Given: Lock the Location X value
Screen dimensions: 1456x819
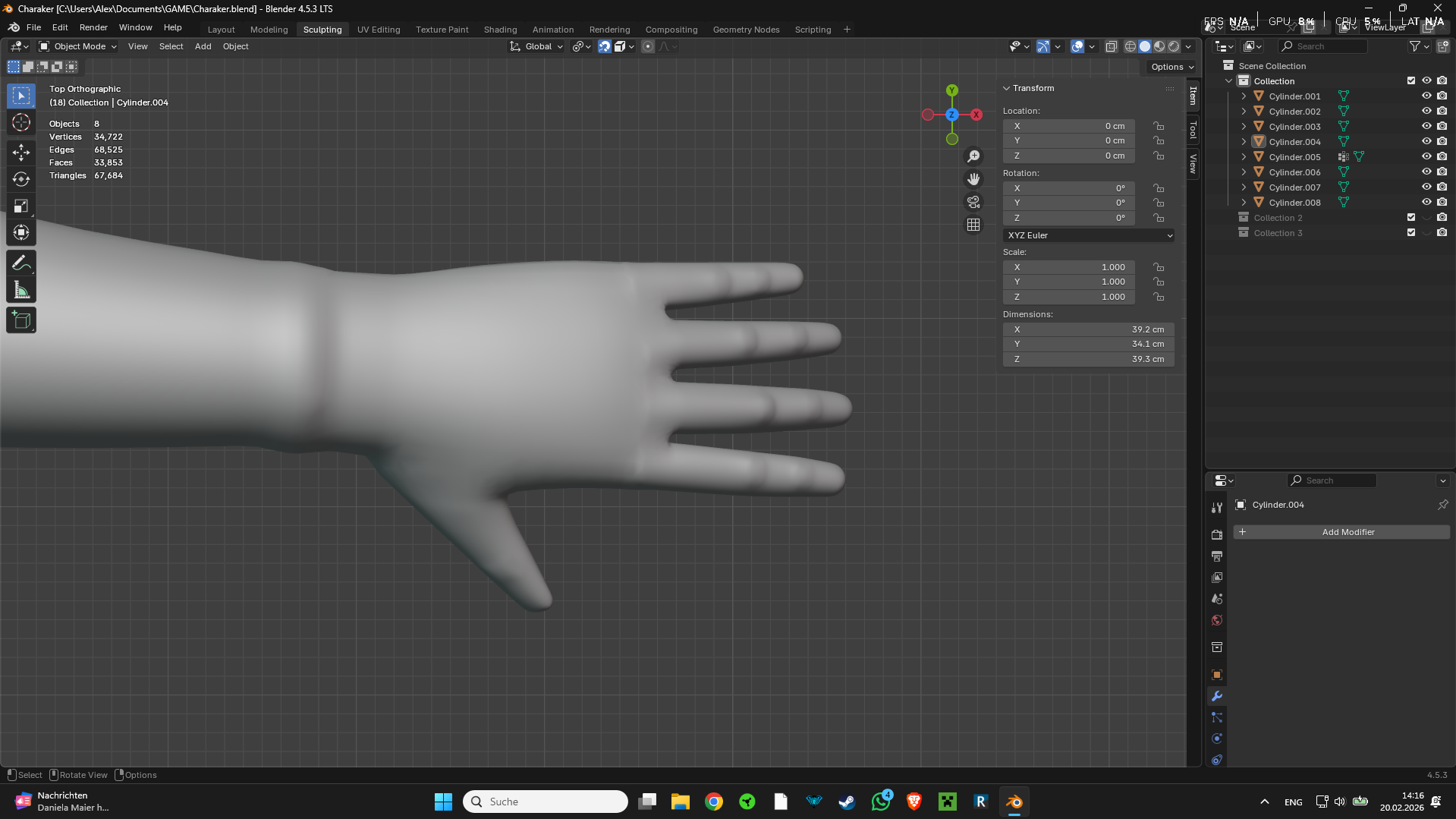Looking at the screenshot, I should coord(1159,126).
